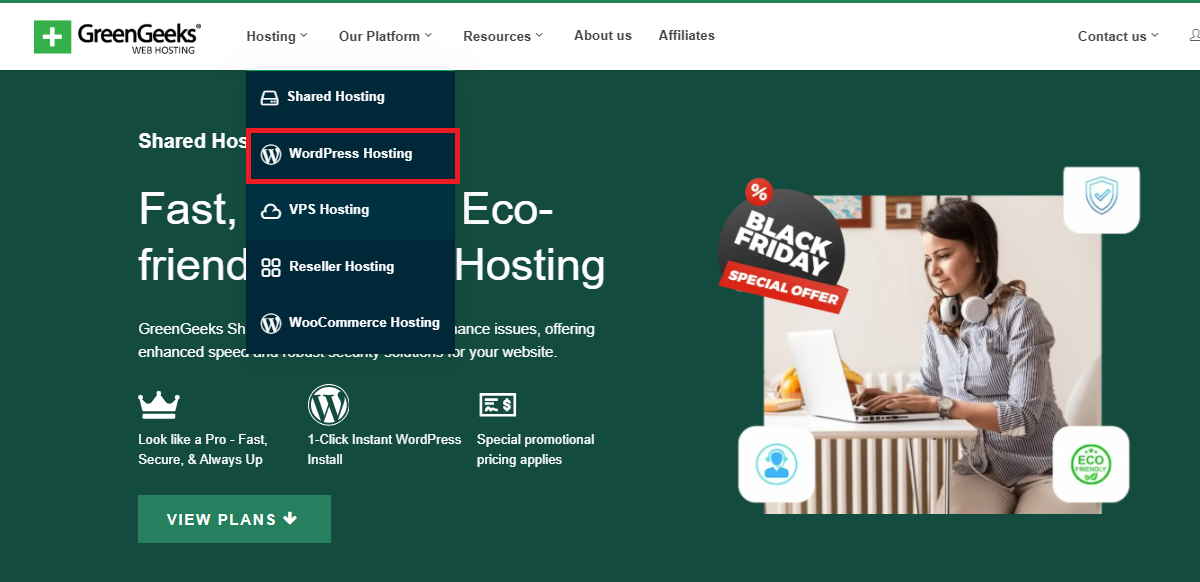The height and width of the screenshot is (582, 1200).
Task: Click the grid icon beside Reseller Hosting
Action: coord(271,267)
